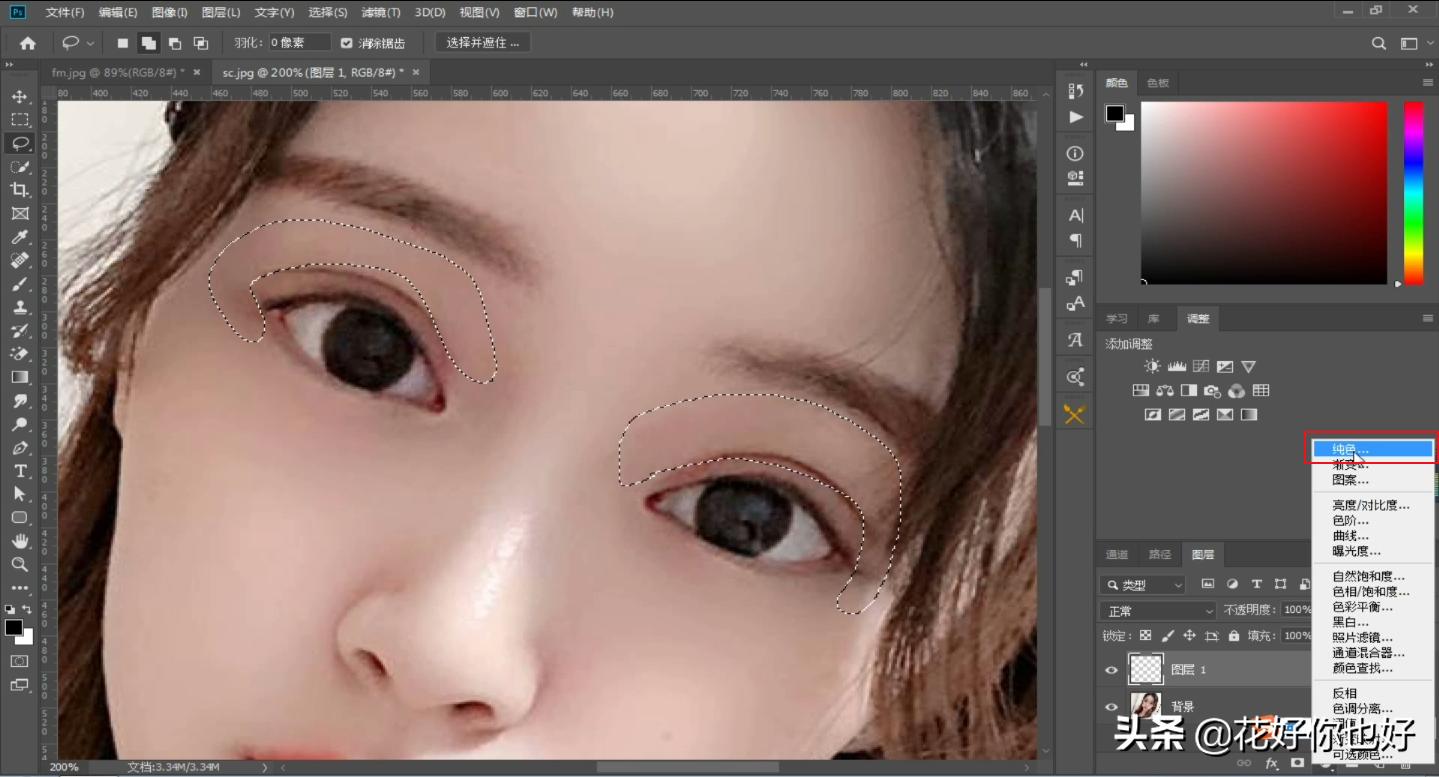The image size is (1439, 777).
Task: Select the Zoom tool
Action: 19,565
